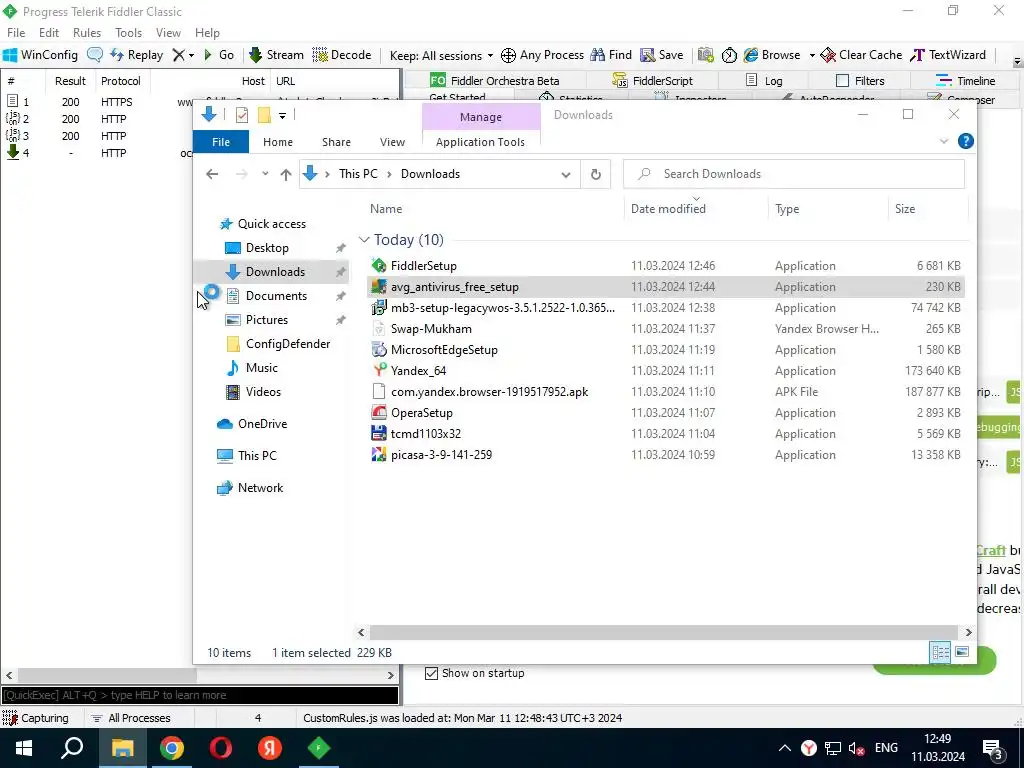Sort files by Name column header

[386, 209]
